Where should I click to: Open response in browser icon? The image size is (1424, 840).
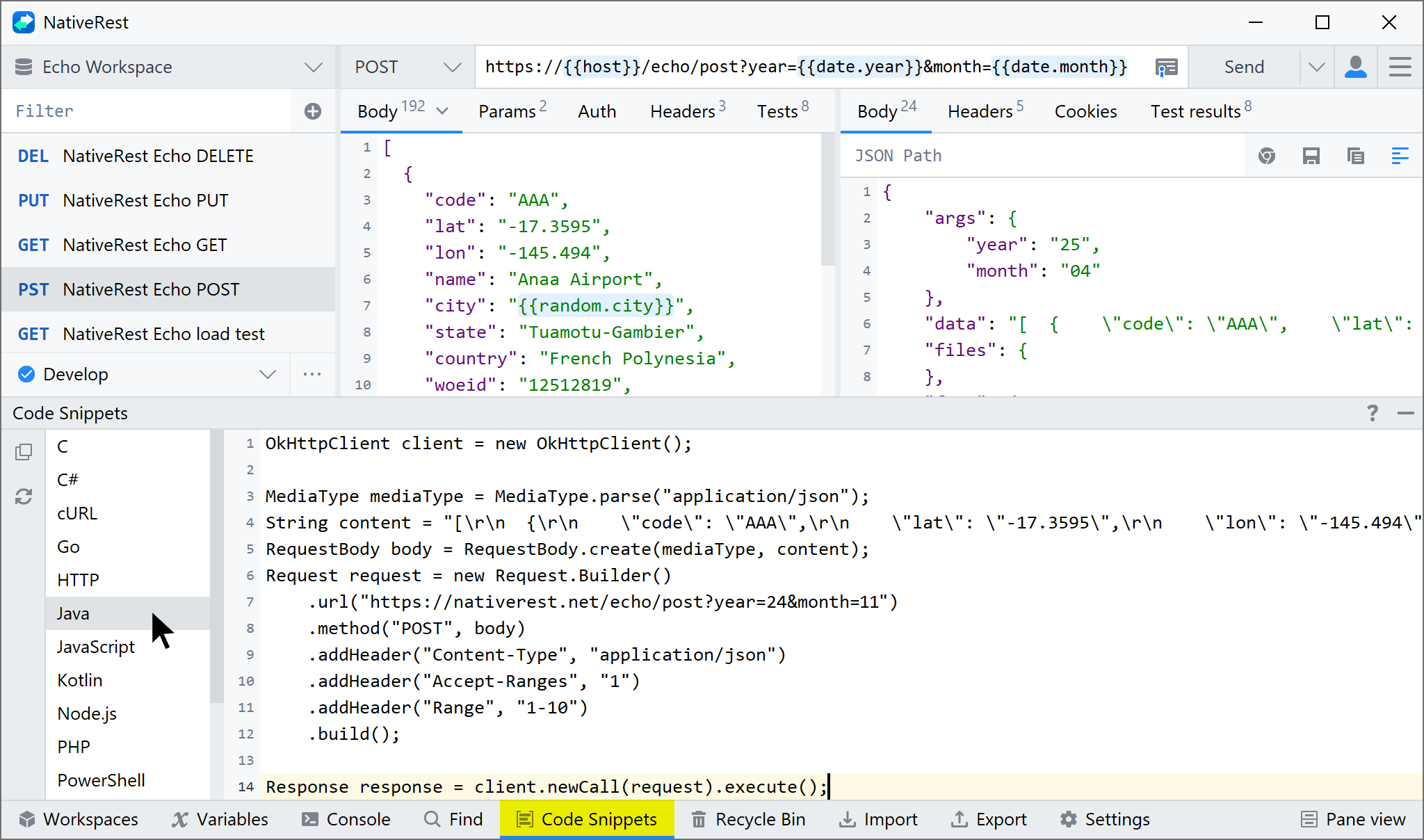click(1267, 156)
